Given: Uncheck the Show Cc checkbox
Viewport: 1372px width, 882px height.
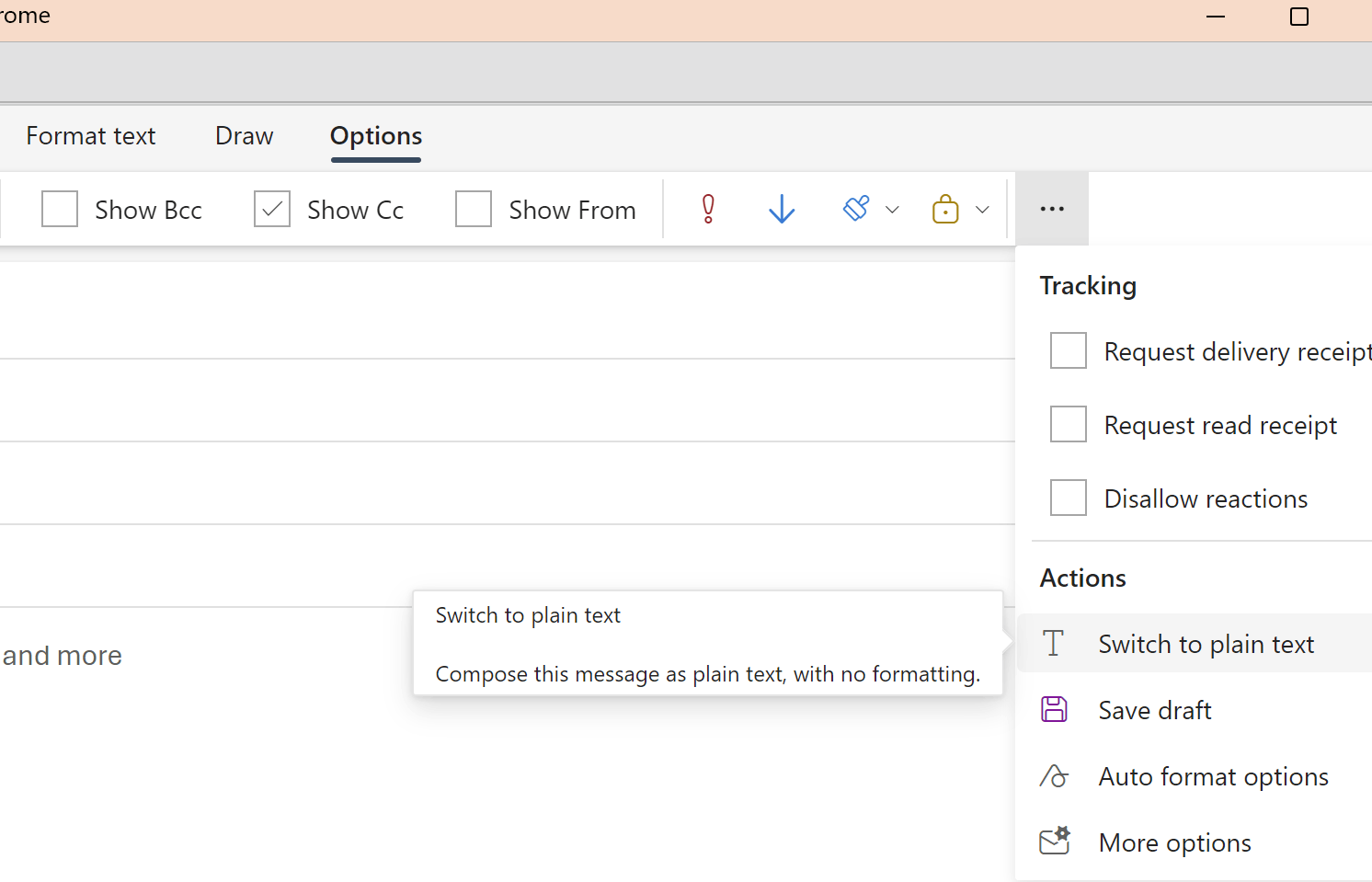Looking at the screenshot, I should 271,209.
